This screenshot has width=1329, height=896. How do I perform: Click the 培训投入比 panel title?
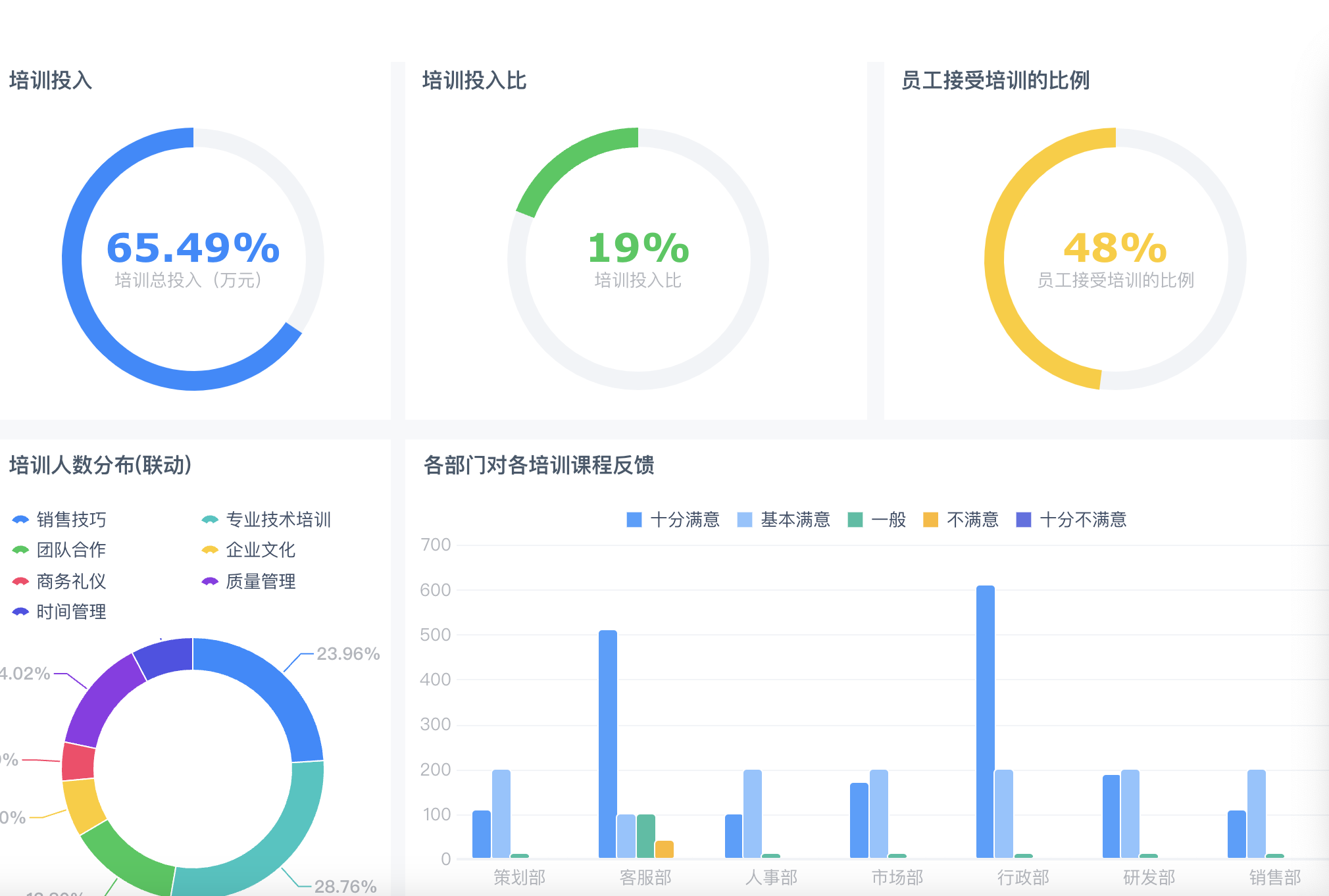tap(474, 80)
